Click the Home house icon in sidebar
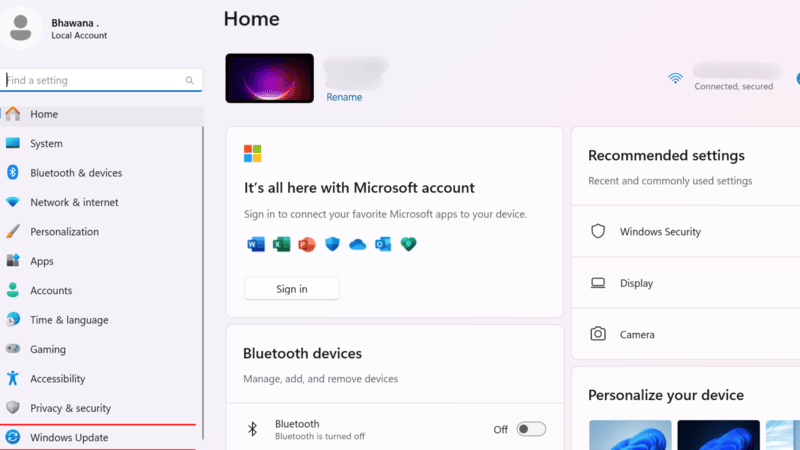800x450 pixels. (13, 114)
